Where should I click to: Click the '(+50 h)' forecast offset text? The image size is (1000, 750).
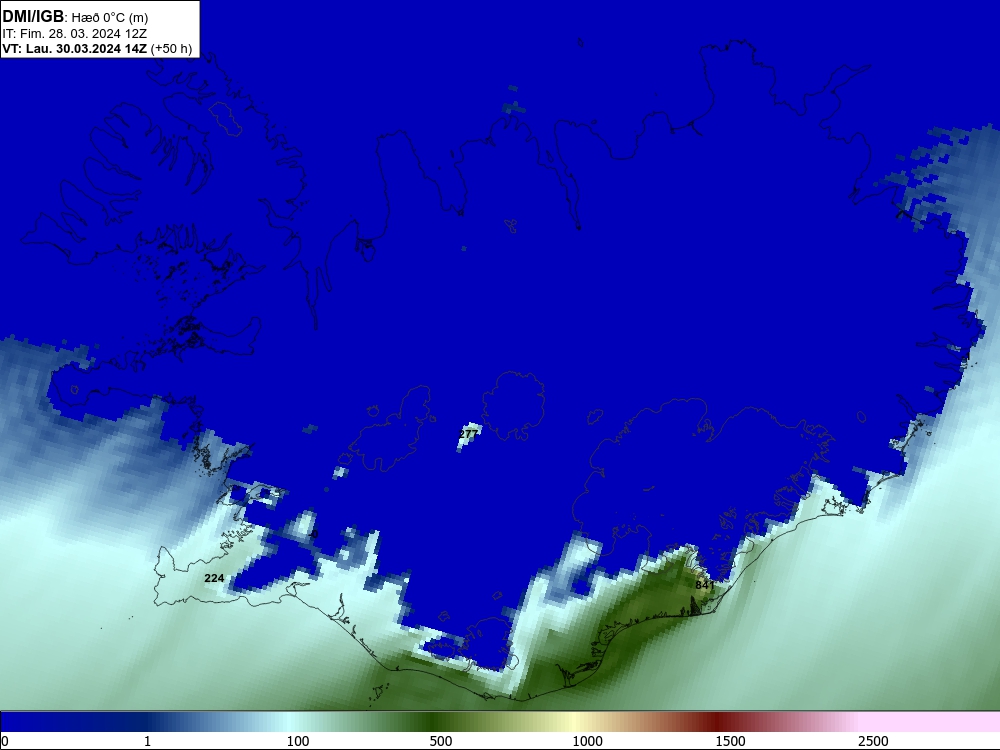coord(171,48)
